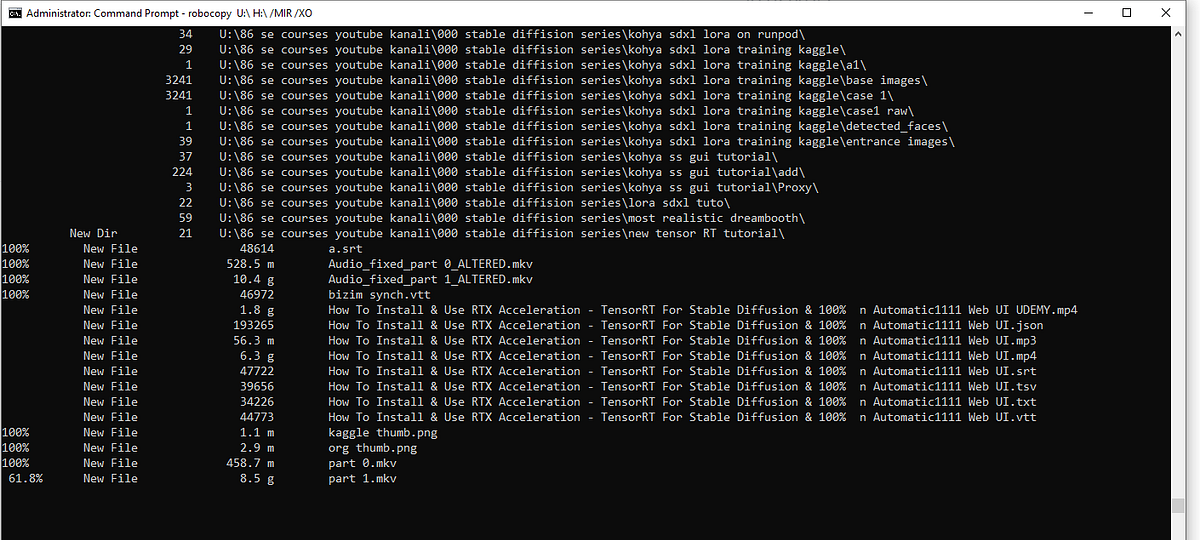Image resolution: width=1200 pixels, height=540 pixels.
Task: Click the file name ending 'Web UI.json'
Action: click(686, 325)
